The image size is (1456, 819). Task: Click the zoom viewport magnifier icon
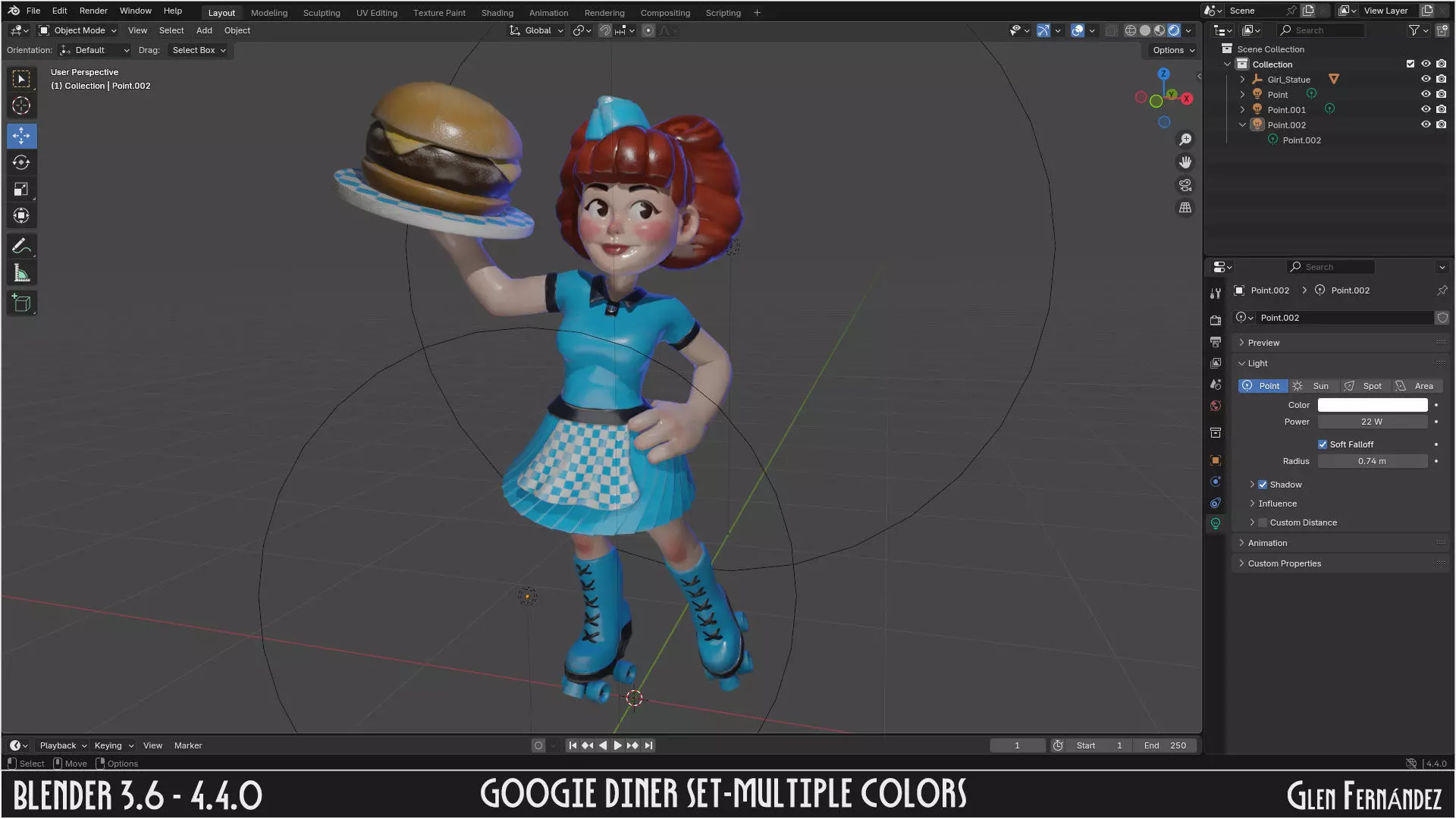[x=1185, y=140]
